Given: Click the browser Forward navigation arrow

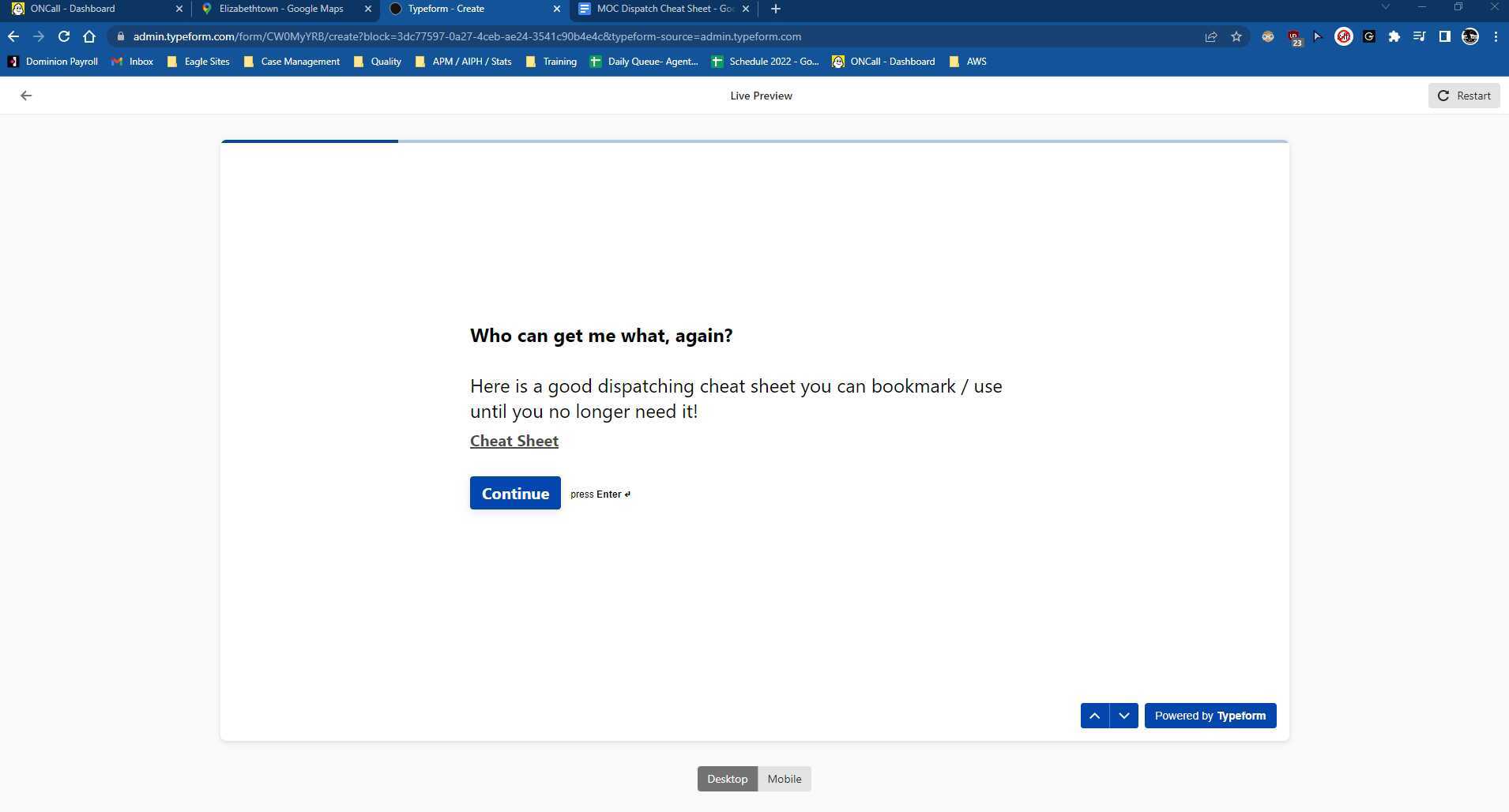Looking at the screenshot, I should pyautogui.click(x=38, y=36).
